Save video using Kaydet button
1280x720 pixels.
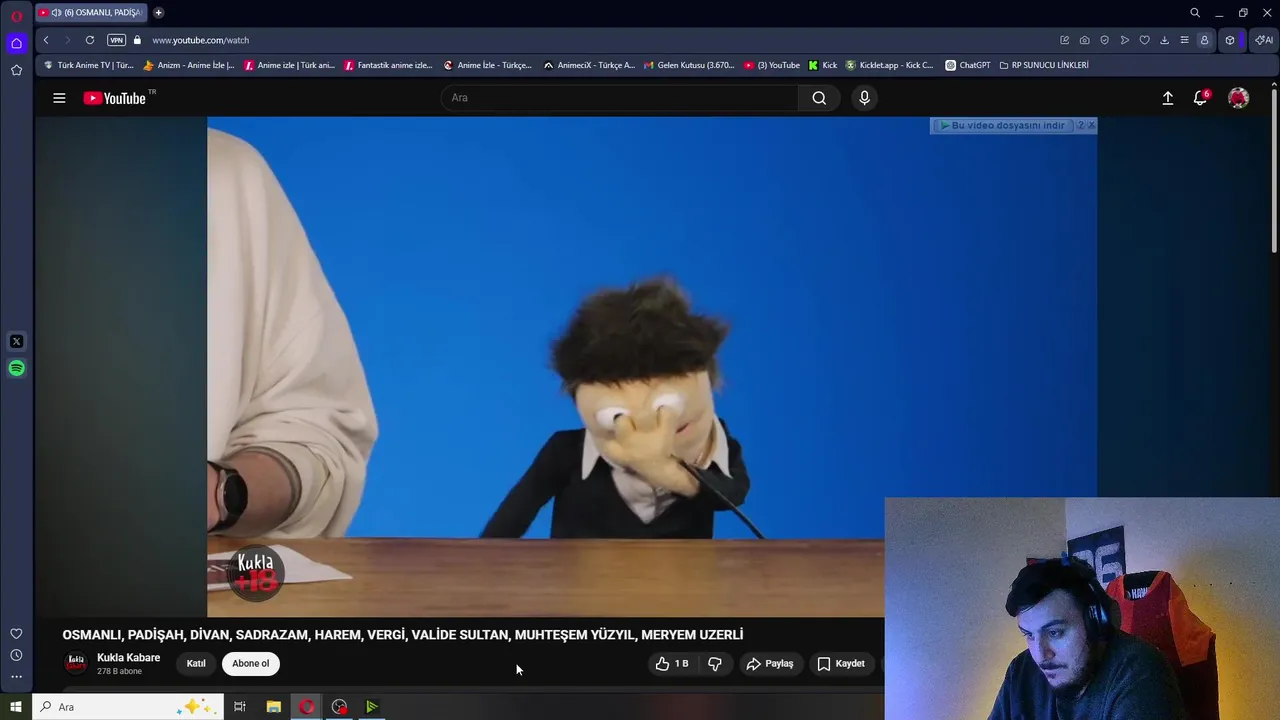coord(841,664)
